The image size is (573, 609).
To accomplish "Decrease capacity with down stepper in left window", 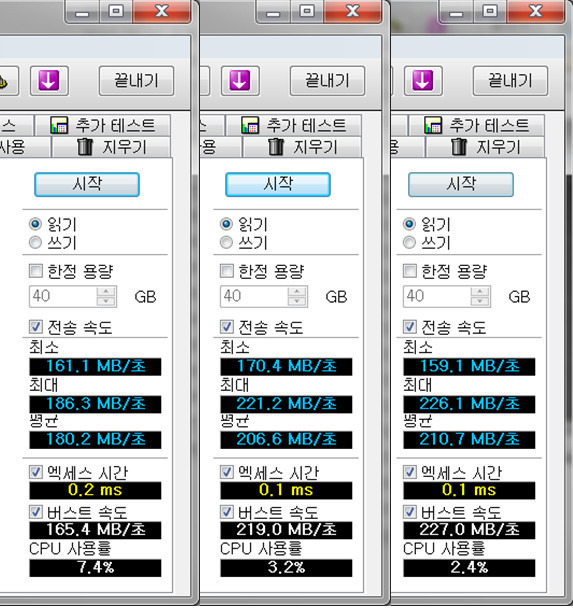I will 106,301.
